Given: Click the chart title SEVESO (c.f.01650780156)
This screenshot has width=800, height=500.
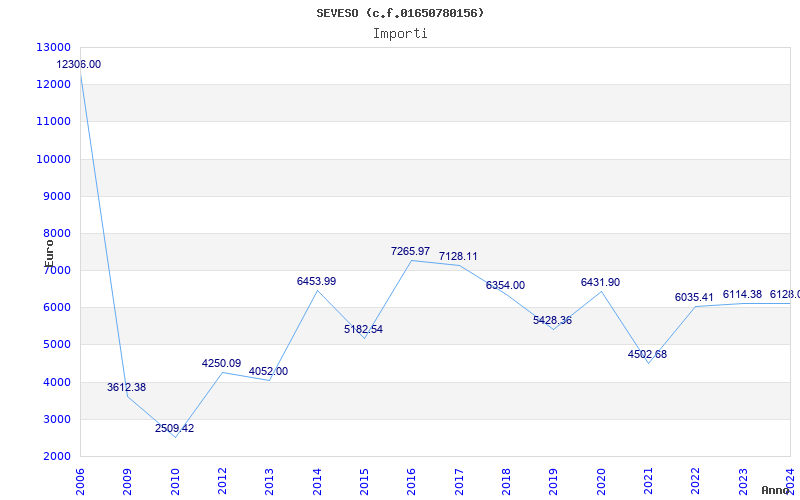Looking at the screenshot, I should click(400, 13).
